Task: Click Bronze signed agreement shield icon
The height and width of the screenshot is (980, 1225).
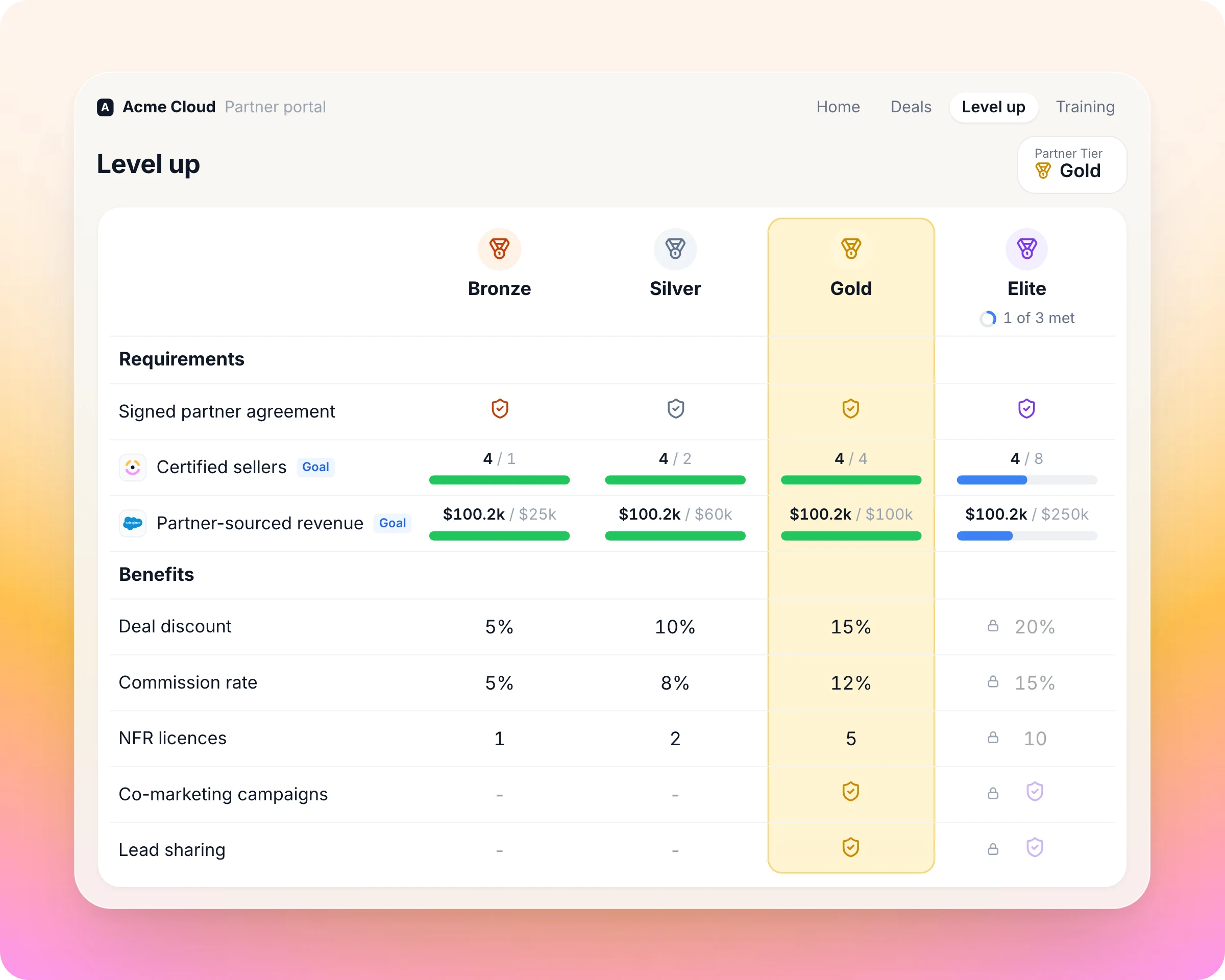Action: (x=500, y=409)
